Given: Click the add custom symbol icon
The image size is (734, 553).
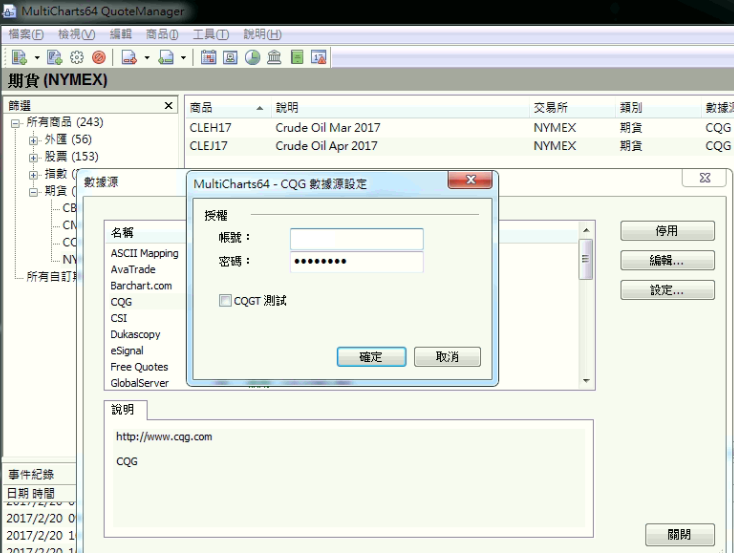Looking at the screenshot, I should (x=55, y=58).
